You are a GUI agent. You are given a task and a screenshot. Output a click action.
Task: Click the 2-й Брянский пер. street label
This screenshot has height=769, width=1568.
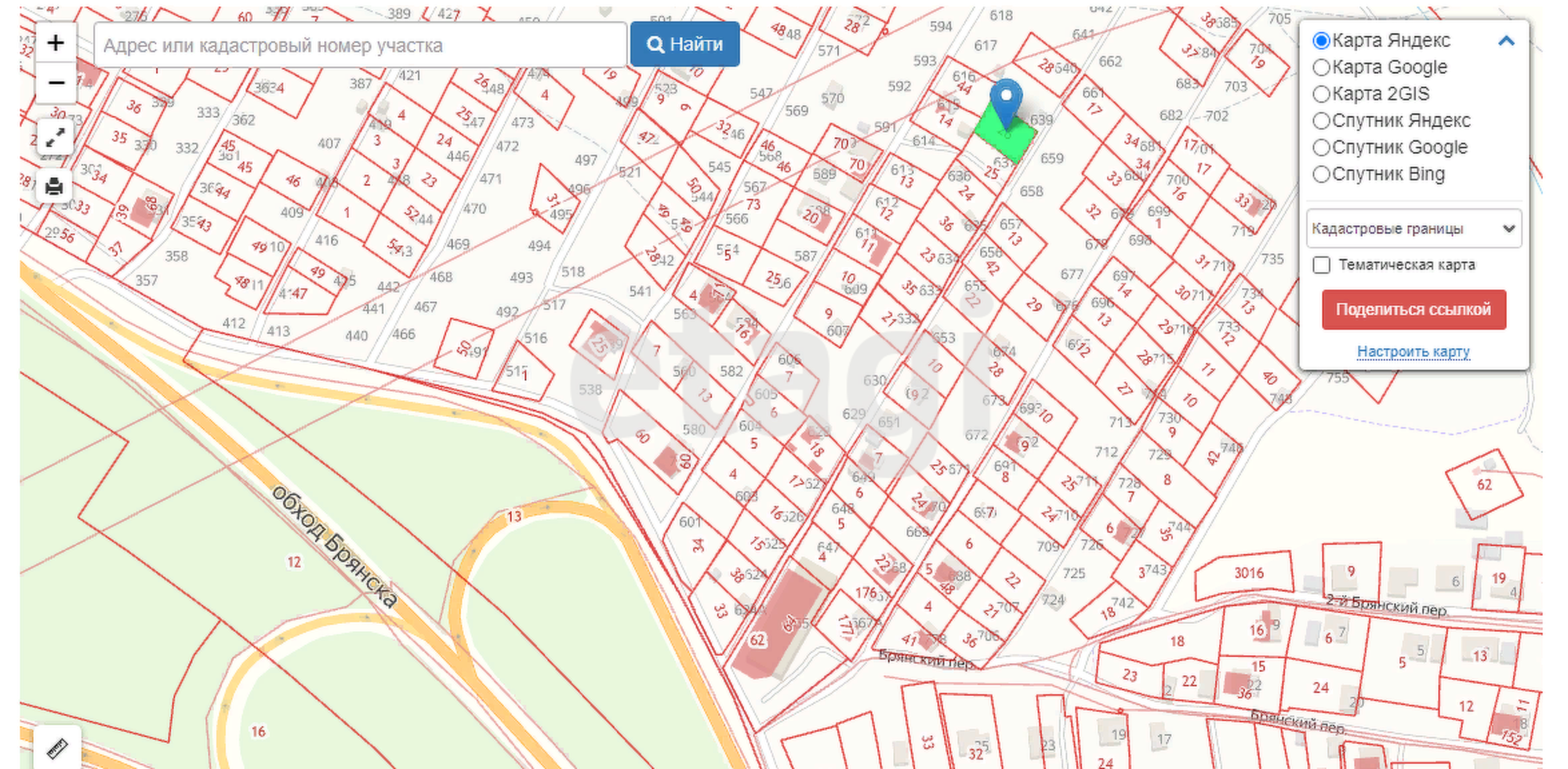click(x=1387, y=605)
